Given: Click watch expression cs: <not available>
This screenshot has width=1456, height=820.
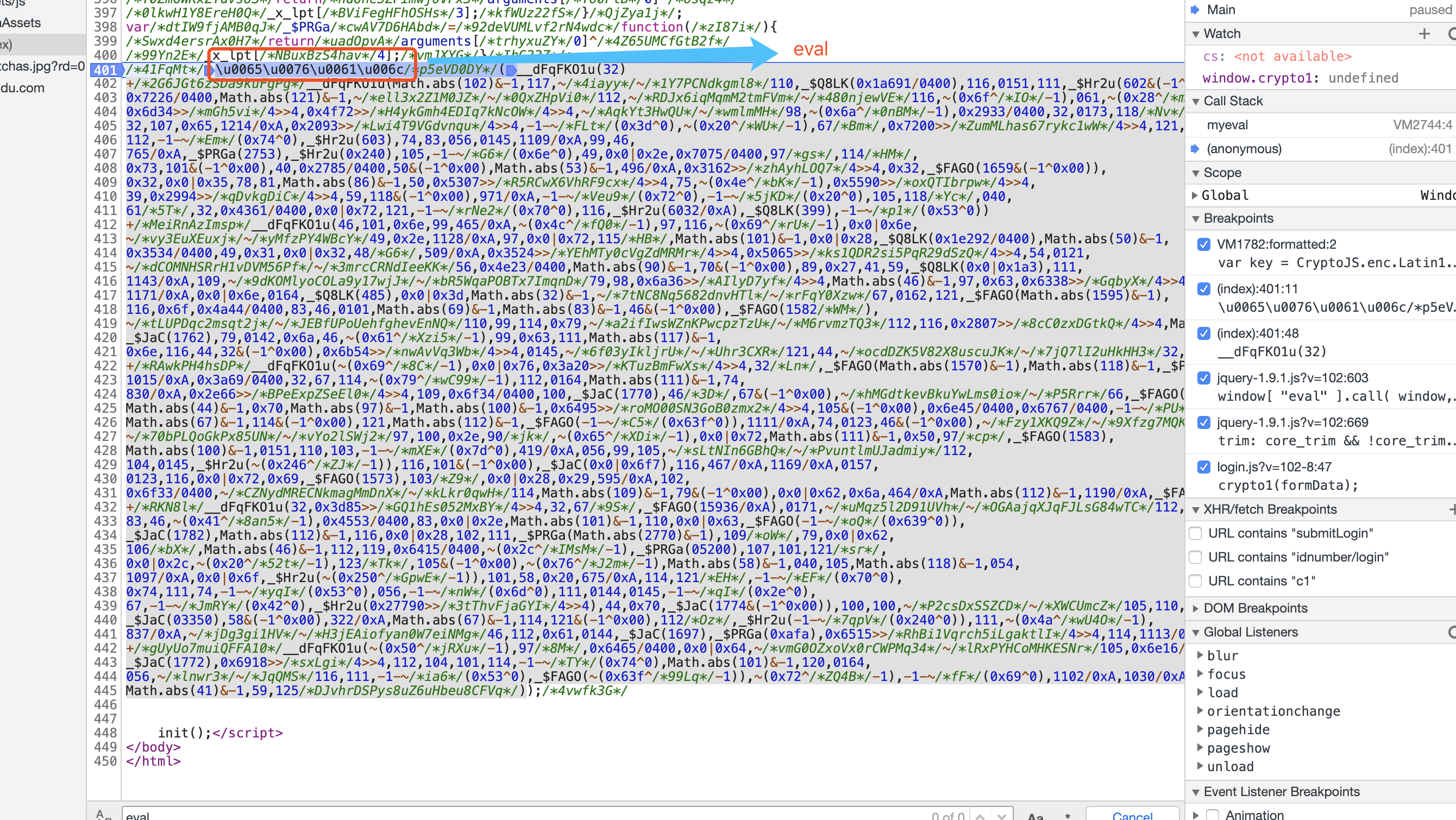Looking at the screenshot, I should click(x=1277, y=56).
